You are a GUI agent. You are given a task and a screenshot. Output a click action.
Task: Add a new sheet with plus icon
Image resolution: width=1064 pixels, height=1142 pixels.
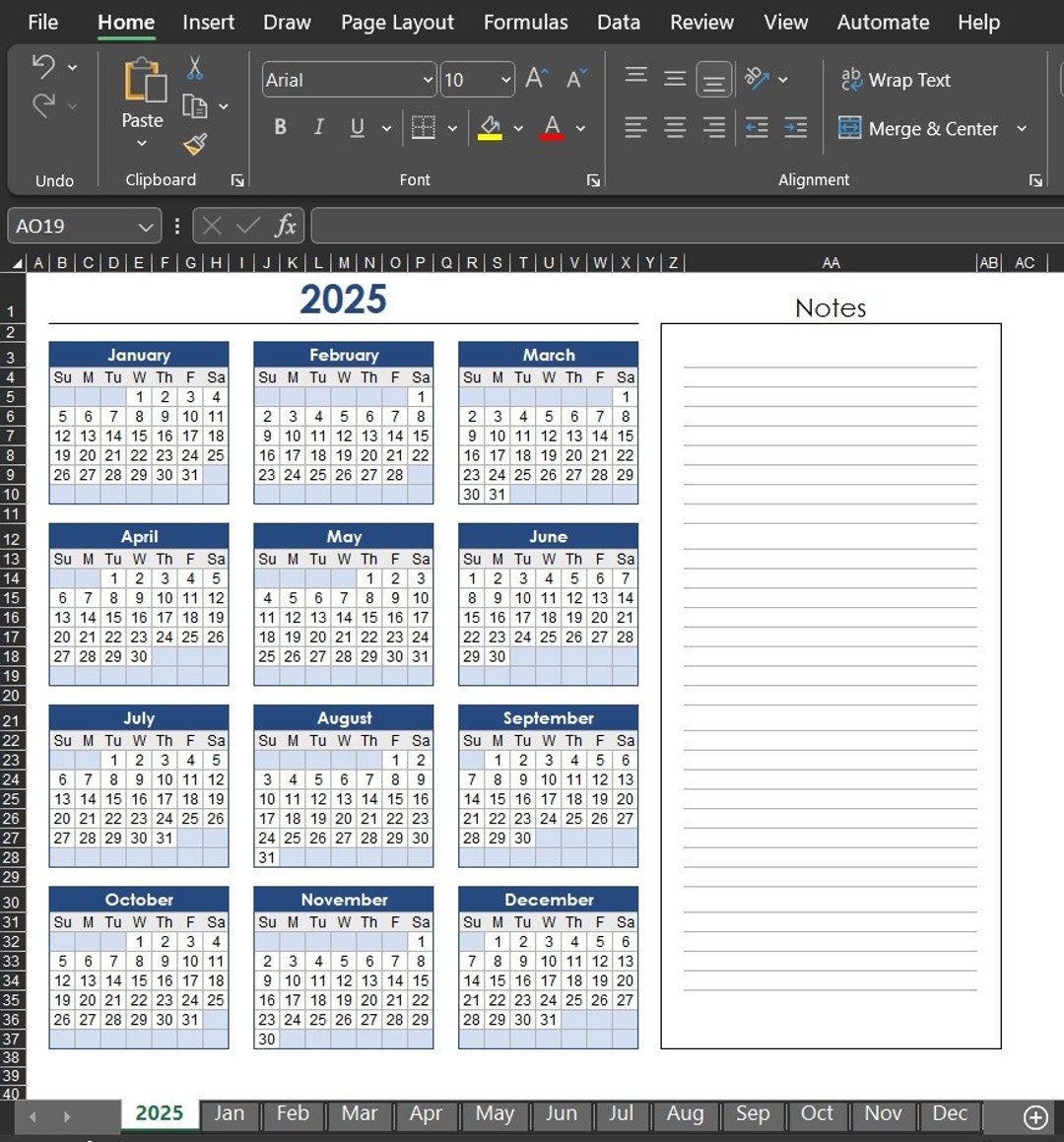1034,1116
